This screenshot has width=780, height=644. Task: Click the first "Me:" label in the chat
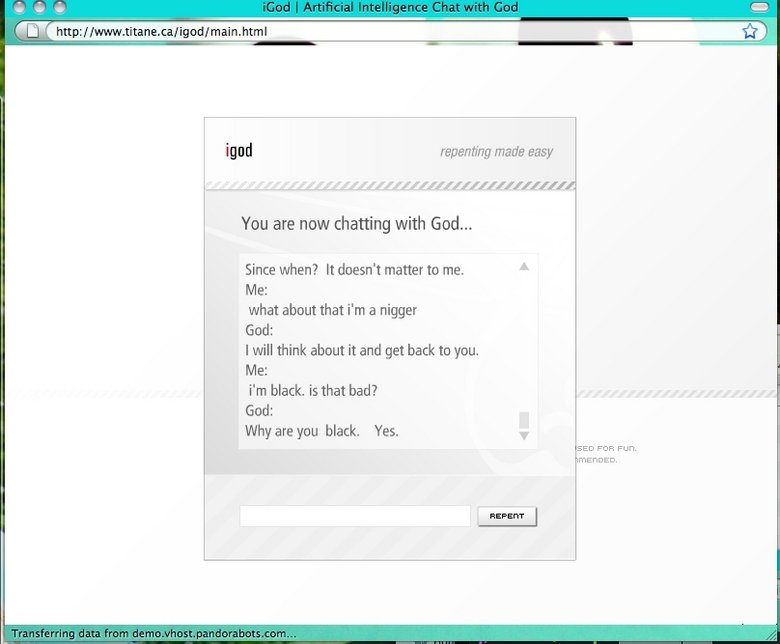[x=256, y=289]
